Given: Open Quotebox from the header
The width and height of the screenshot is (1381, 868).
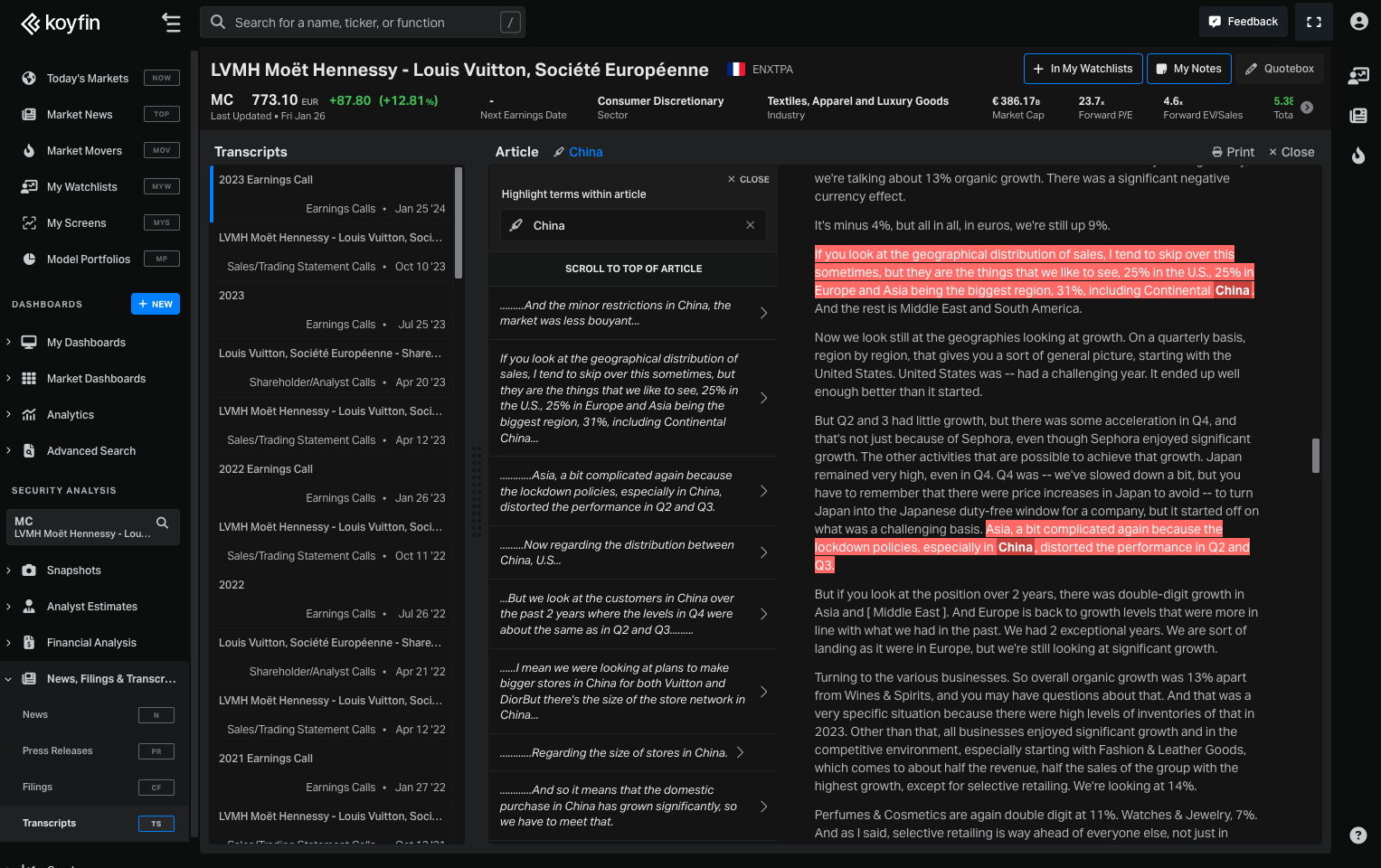Looking at the screenshot, I should pyautogui.click(x=1279, y=69).
